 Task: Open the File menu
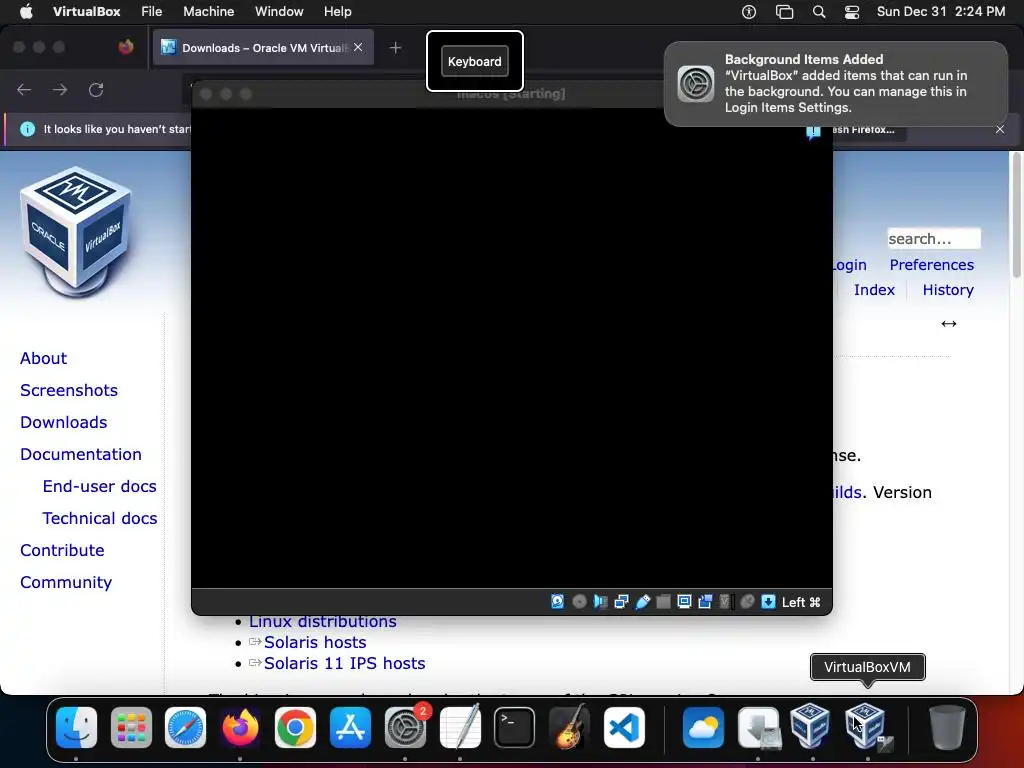[x=152, y=11]
